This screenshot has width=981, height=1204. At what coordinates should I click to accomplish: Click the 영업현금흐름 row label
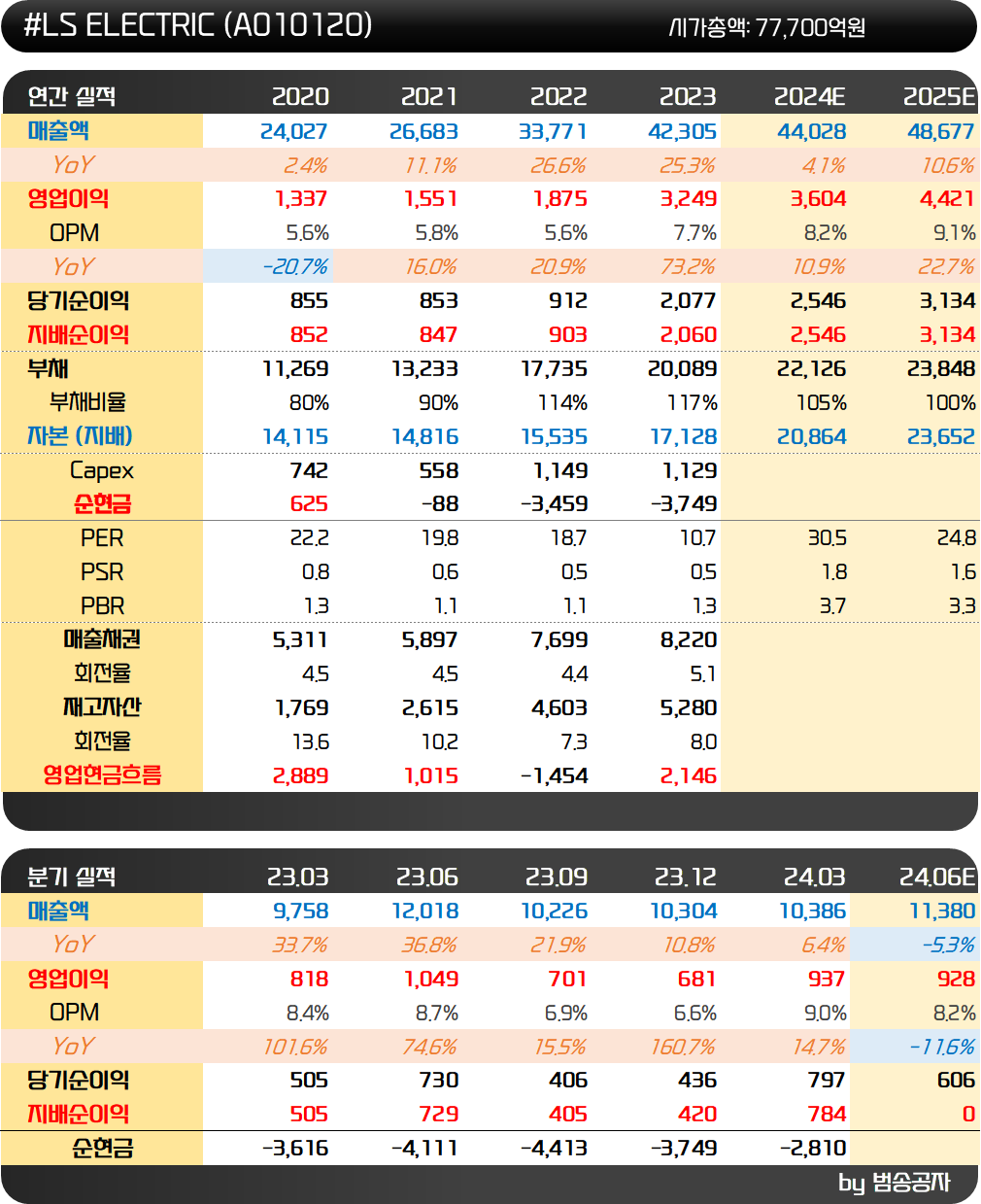(102, 775)
